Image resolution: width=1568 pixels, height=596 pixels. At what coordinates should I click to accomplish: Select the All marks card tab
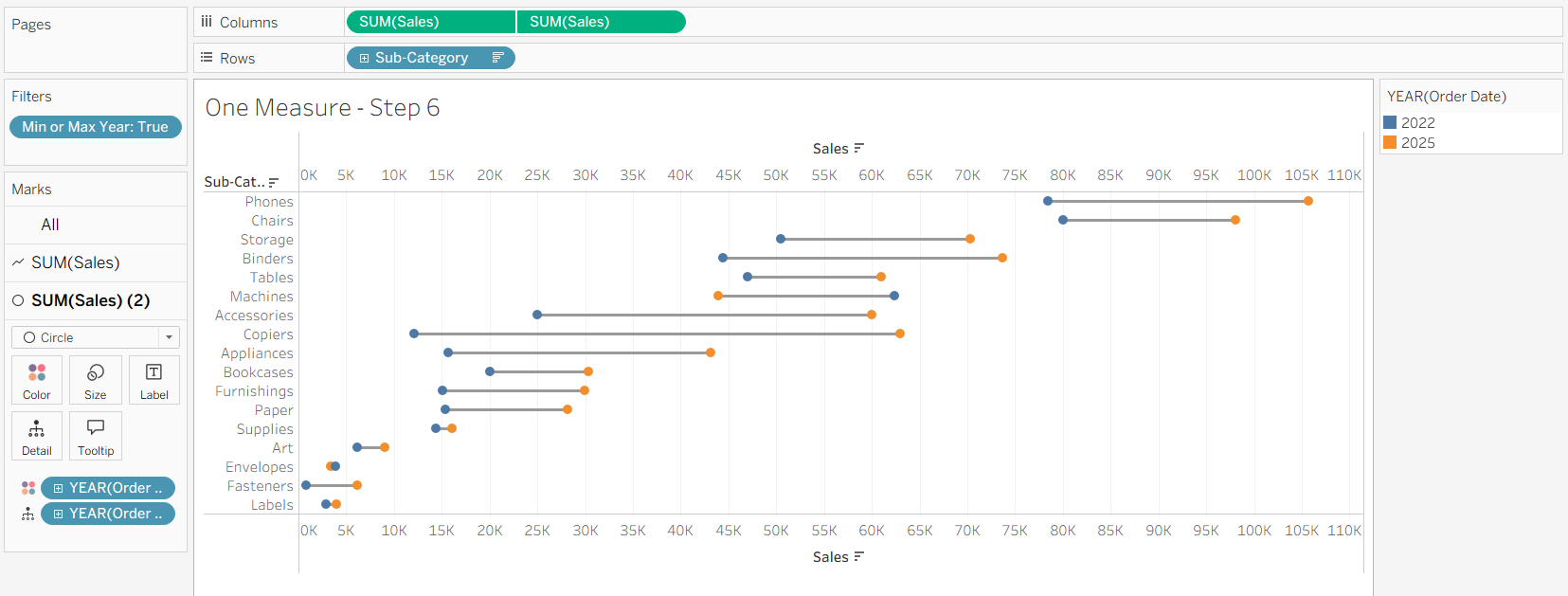coord(50,225)
